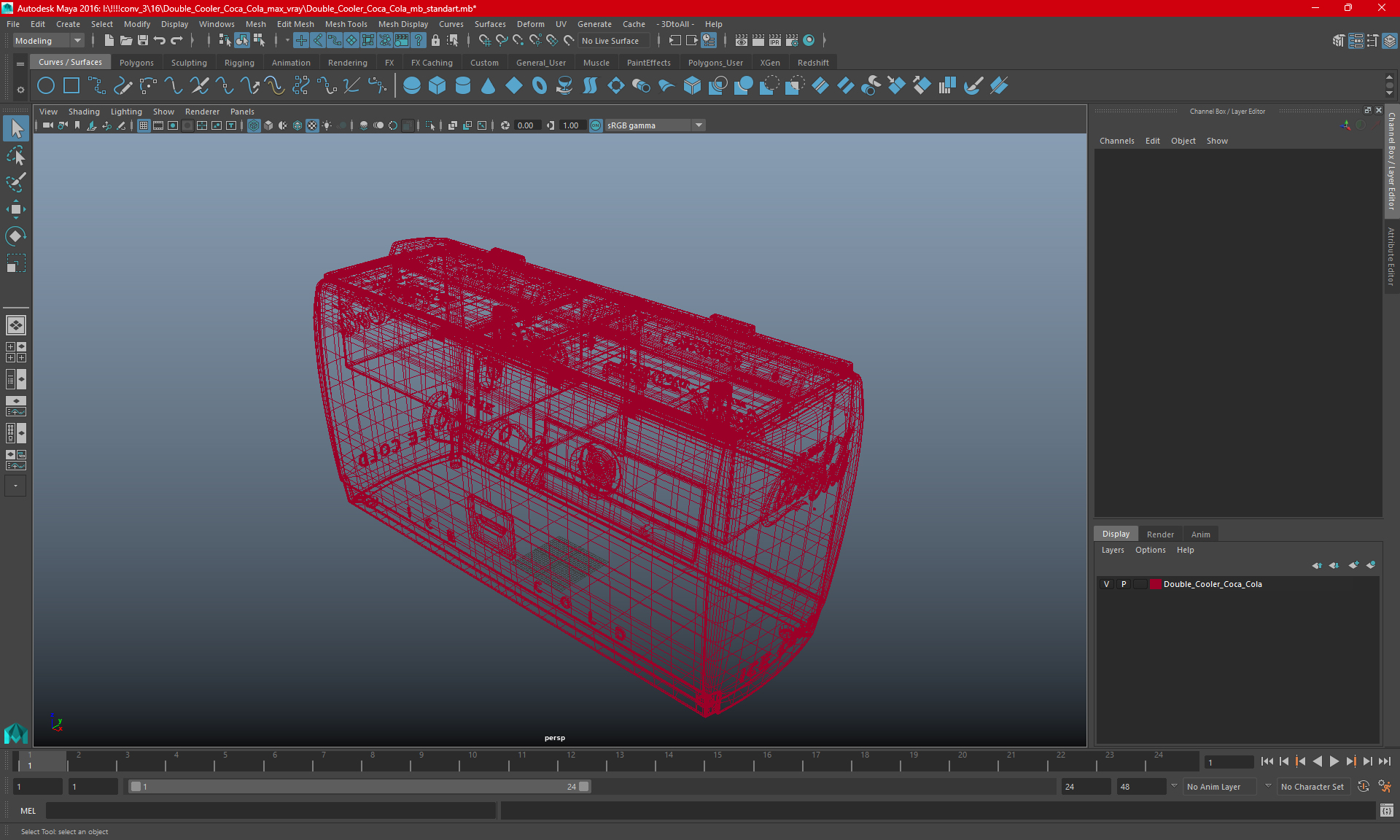Toggle grid display in viewport toolbar
Viewport: 1400px width, 840px height.
[144, 125]
